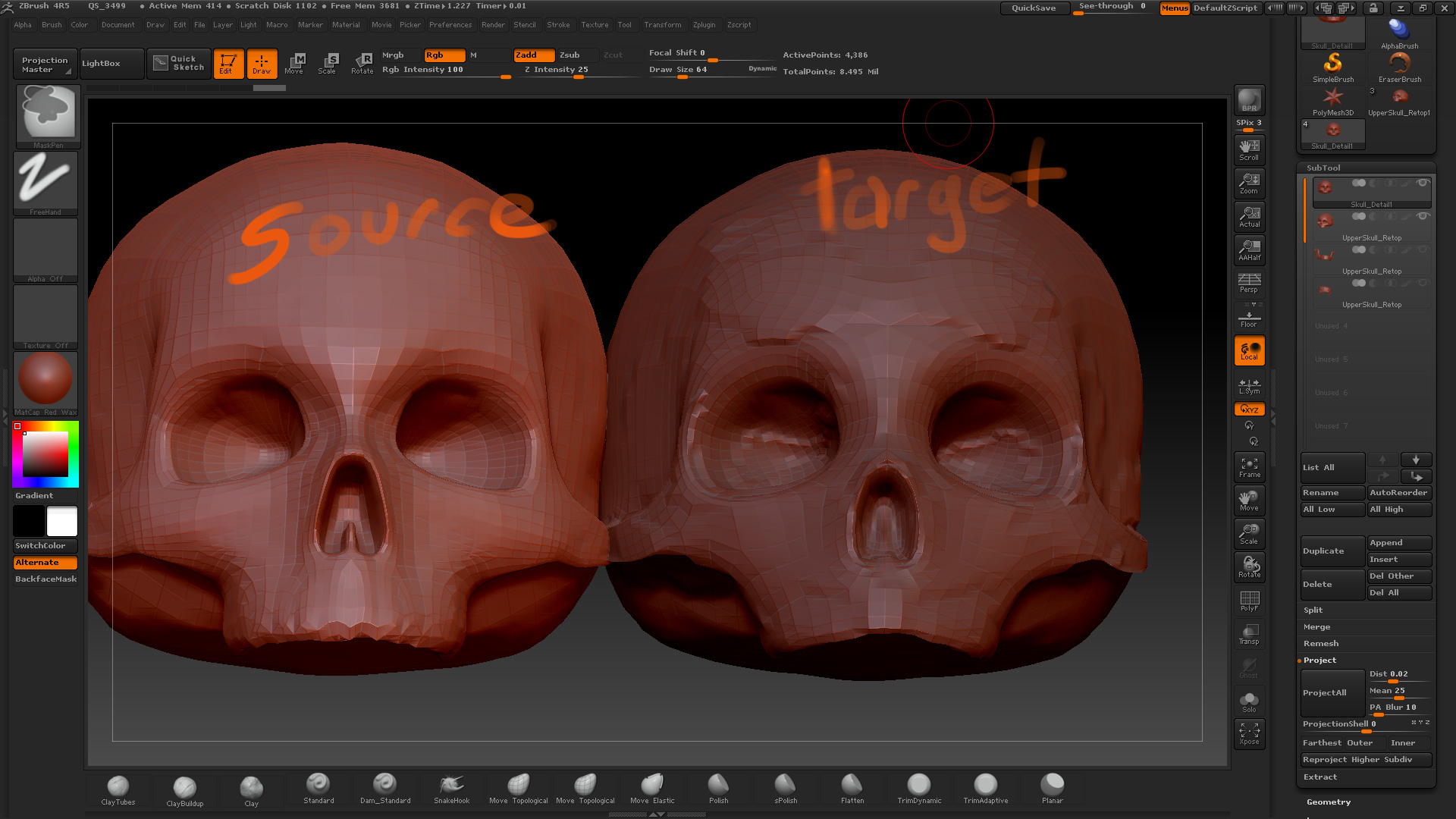Toggle Persp perspective view
Screen dimensions: 1456x819
1249,283
